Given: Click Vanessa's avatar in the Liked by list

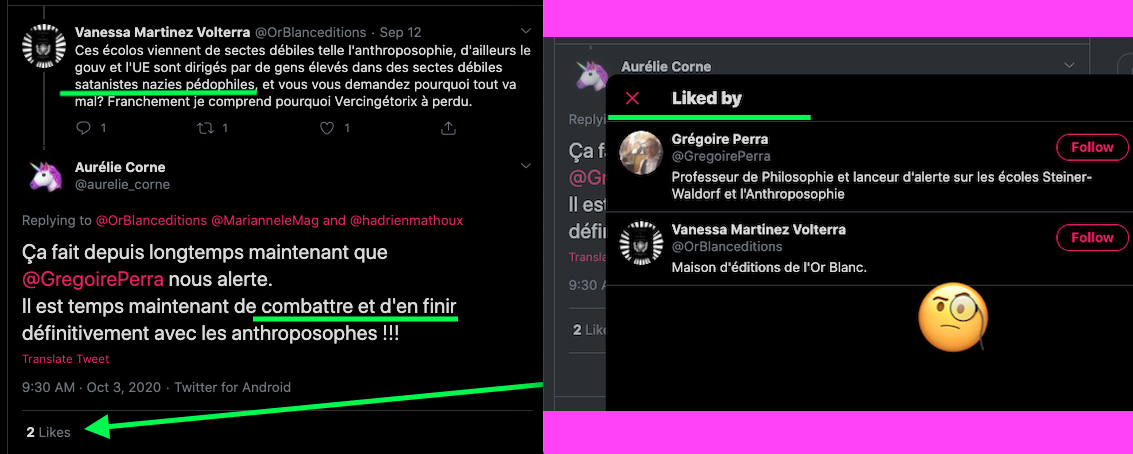Looking at the screenshot, I should point(642,244).
